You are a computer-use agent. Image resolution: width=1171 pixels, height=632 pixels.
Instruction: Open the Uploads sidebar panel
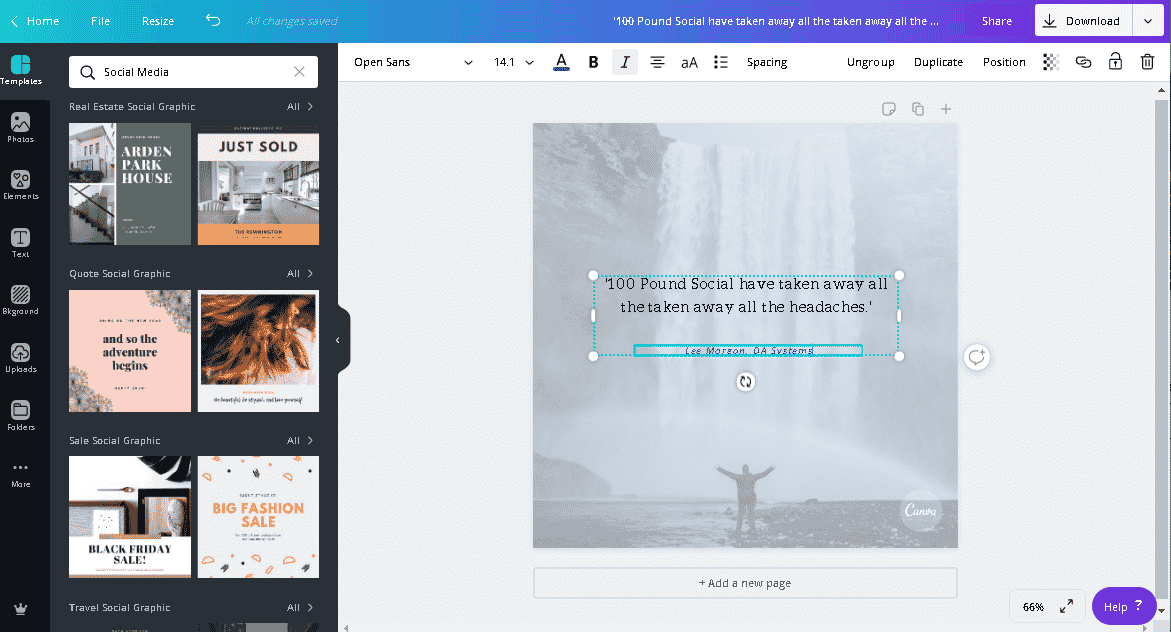point(20,358)
